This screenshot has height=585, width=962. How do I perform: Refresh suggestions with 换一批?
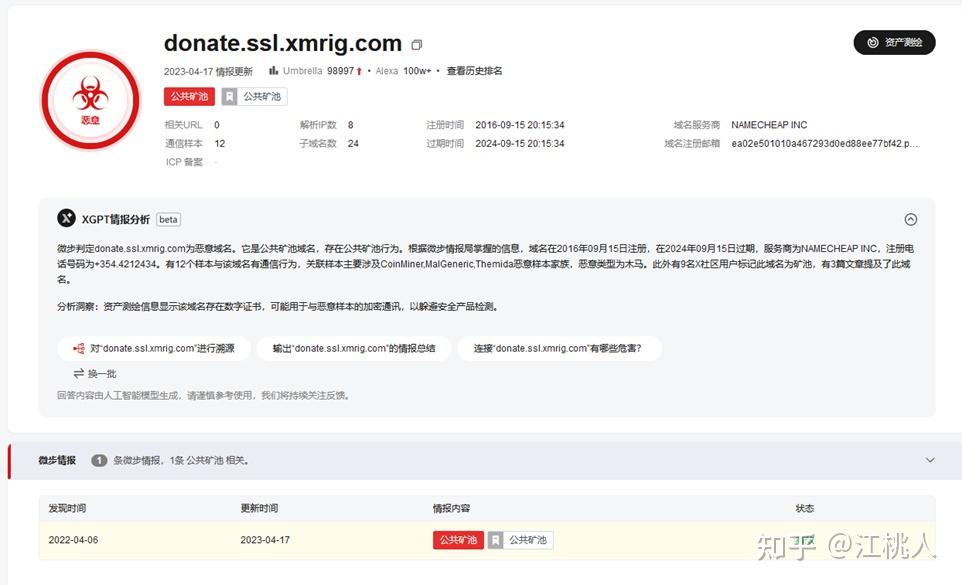pyautogui.click(x=95, y=373)
